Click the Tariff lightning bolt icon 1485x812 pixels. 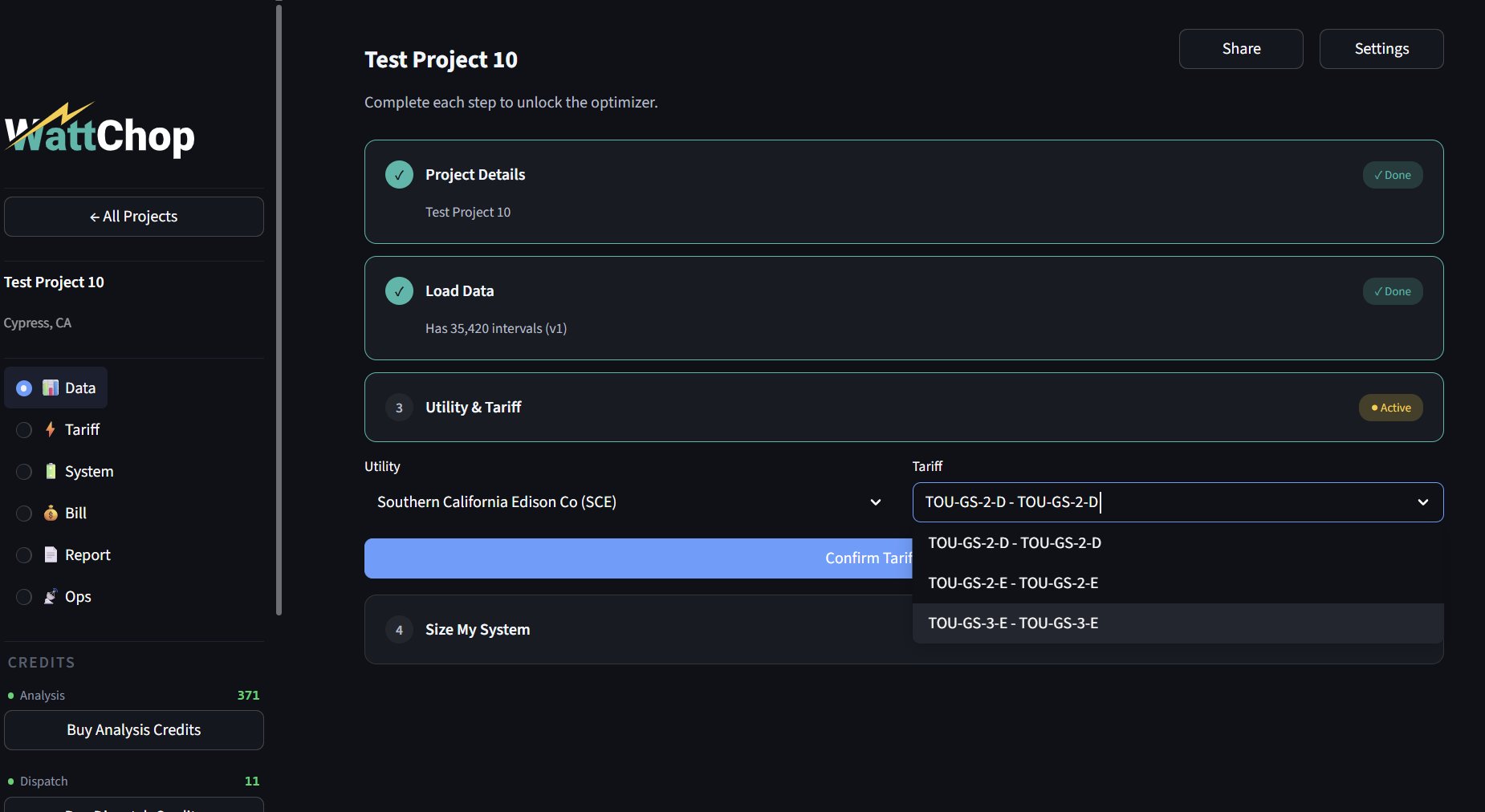pos(48,429)
